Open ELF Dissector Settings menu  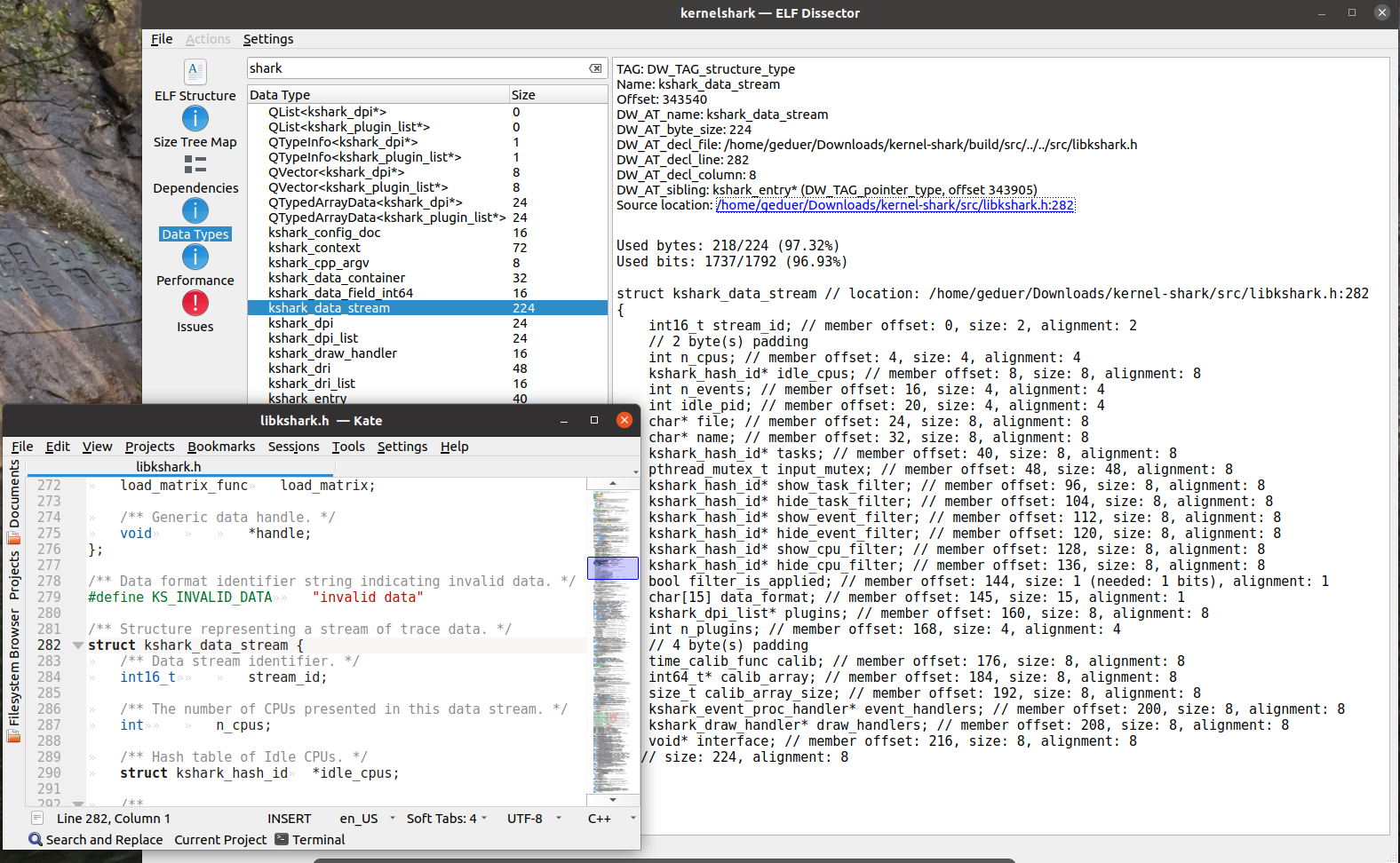point(268,39)
